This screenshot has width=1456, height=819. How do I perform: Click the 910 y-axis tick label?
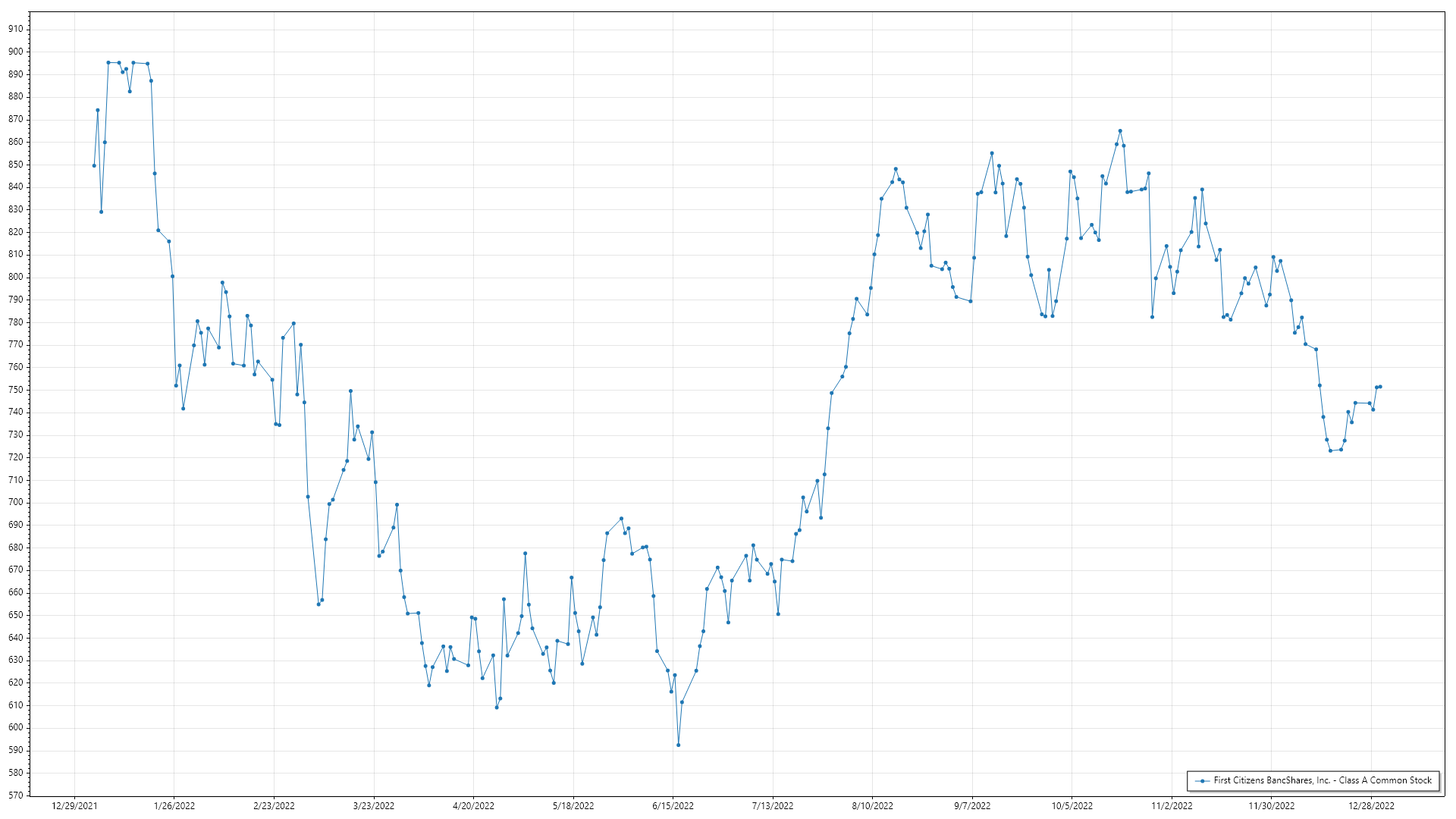click(x=16, y=29)
